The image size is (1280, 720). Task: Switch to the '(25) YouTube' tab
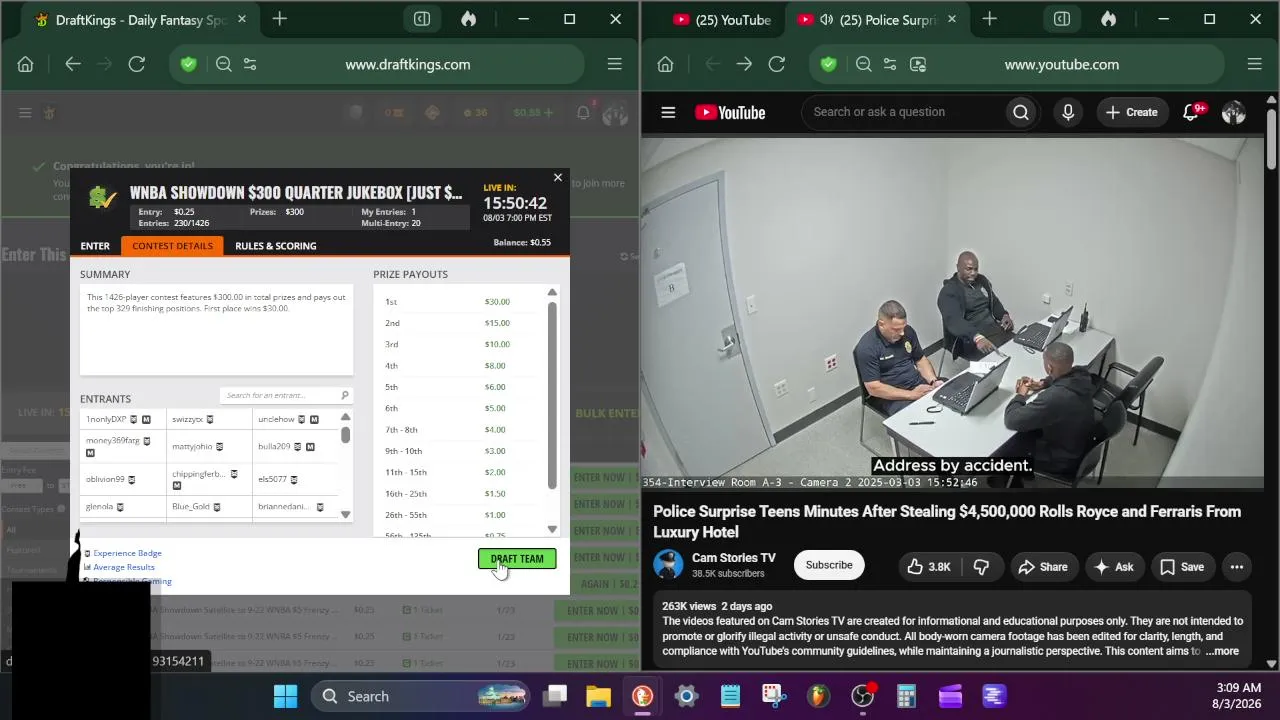[721, 20]
